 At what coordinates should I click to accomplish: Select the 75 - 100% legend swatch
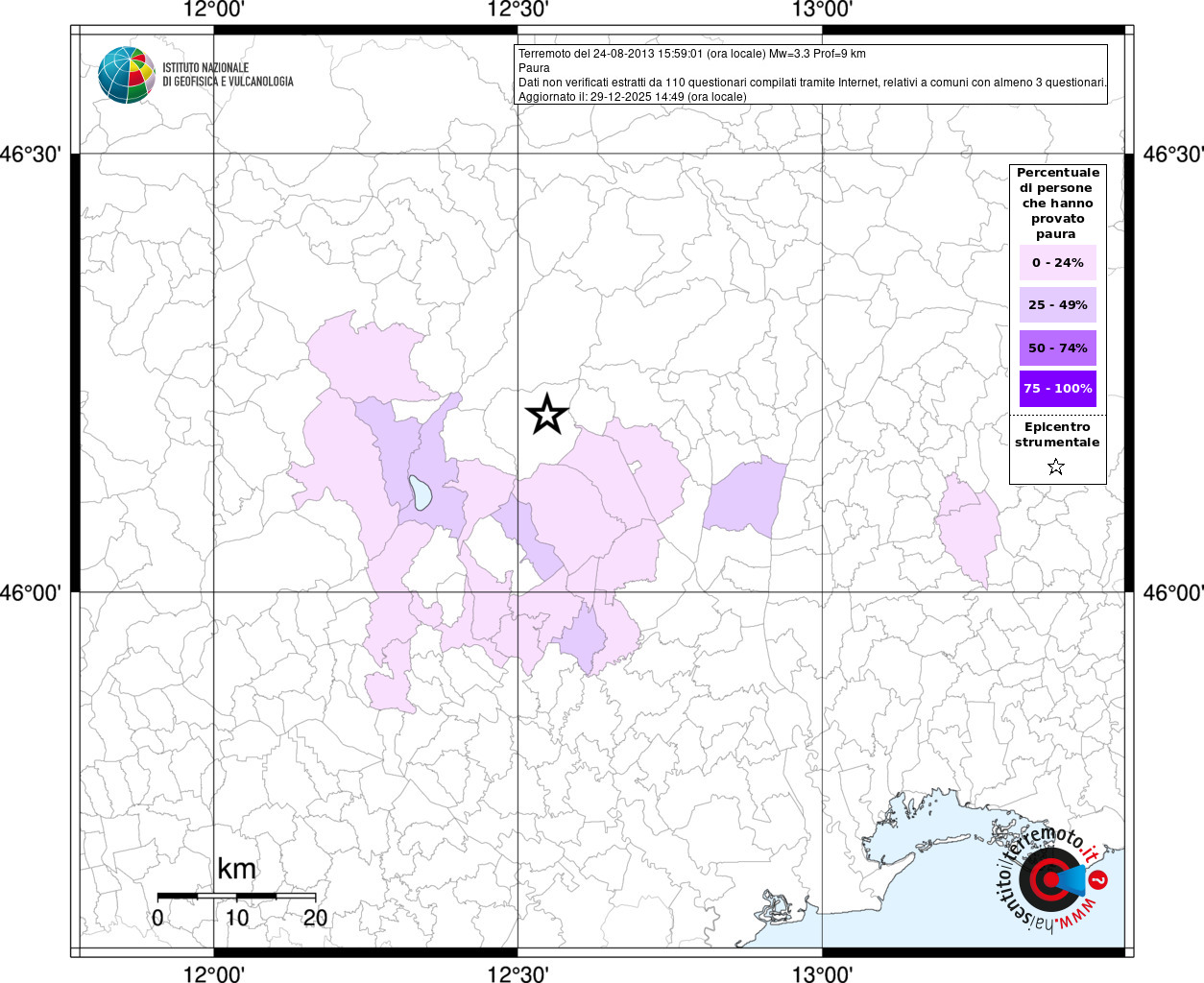click(x=1058, y=388)
